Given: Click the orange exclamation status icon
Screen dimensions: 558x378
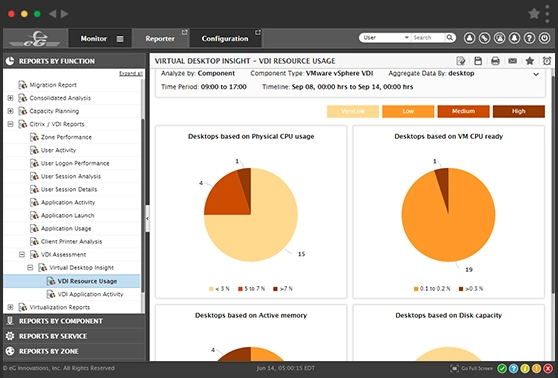Looking at the screenshot, I should tap(536, 369).
